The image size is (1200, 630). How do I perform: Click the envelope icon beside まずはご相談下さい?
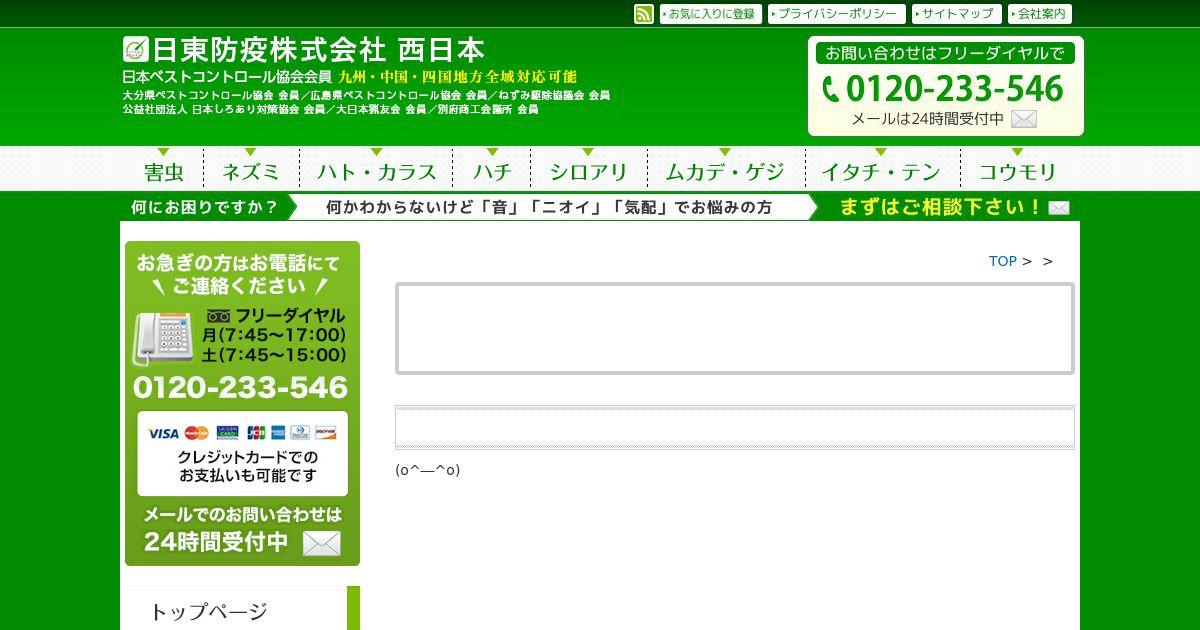[1059, 208]
